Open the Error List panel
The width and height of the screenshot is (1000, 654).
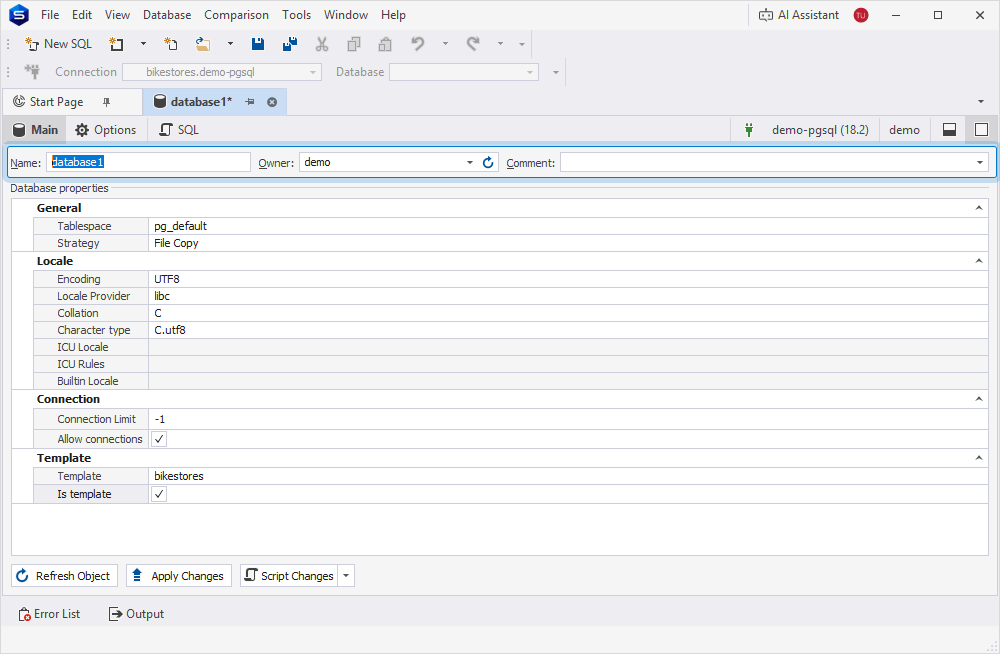[x=49, y=614]
